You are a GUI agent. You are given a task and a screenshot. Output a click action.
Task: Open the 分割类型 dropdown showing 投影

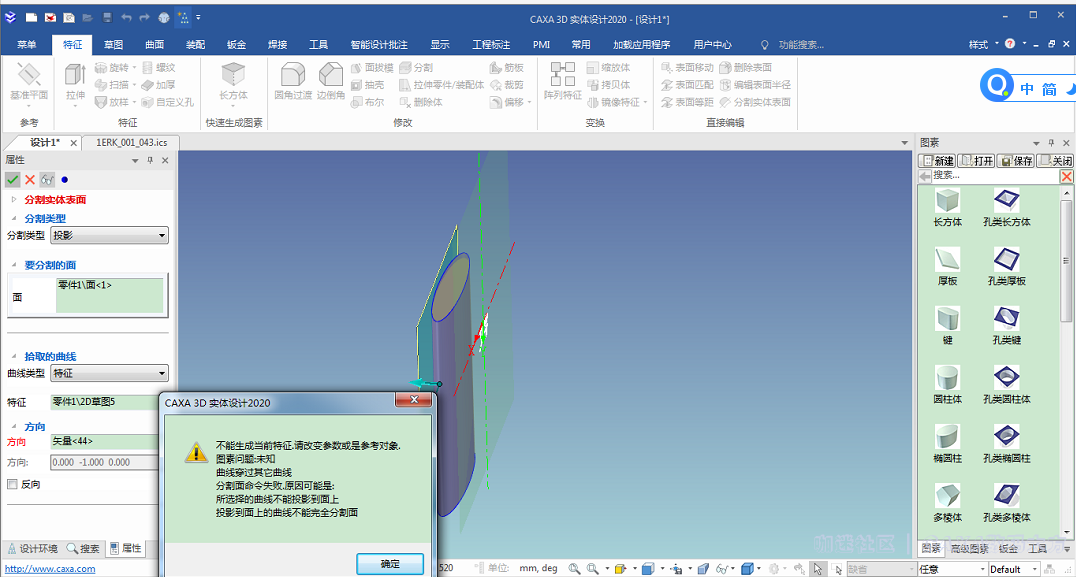pos(109,235)
